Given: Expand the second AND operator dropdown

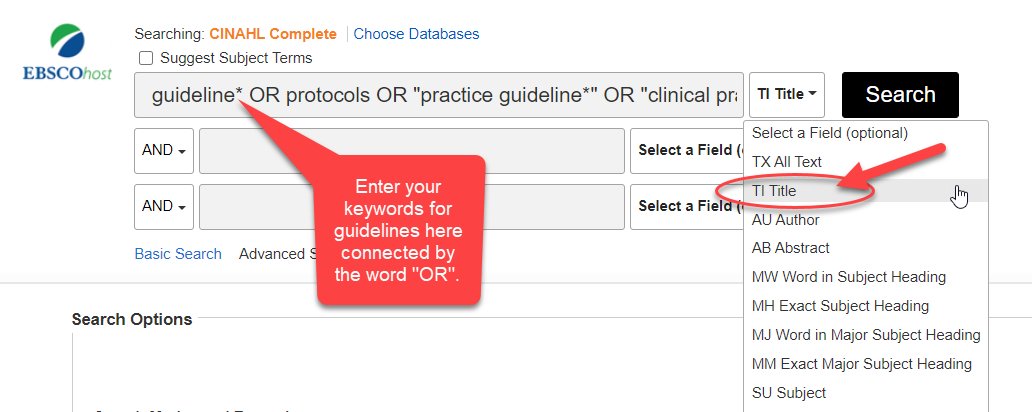Looking at the screenshot, I should click(x=164, y=207).
